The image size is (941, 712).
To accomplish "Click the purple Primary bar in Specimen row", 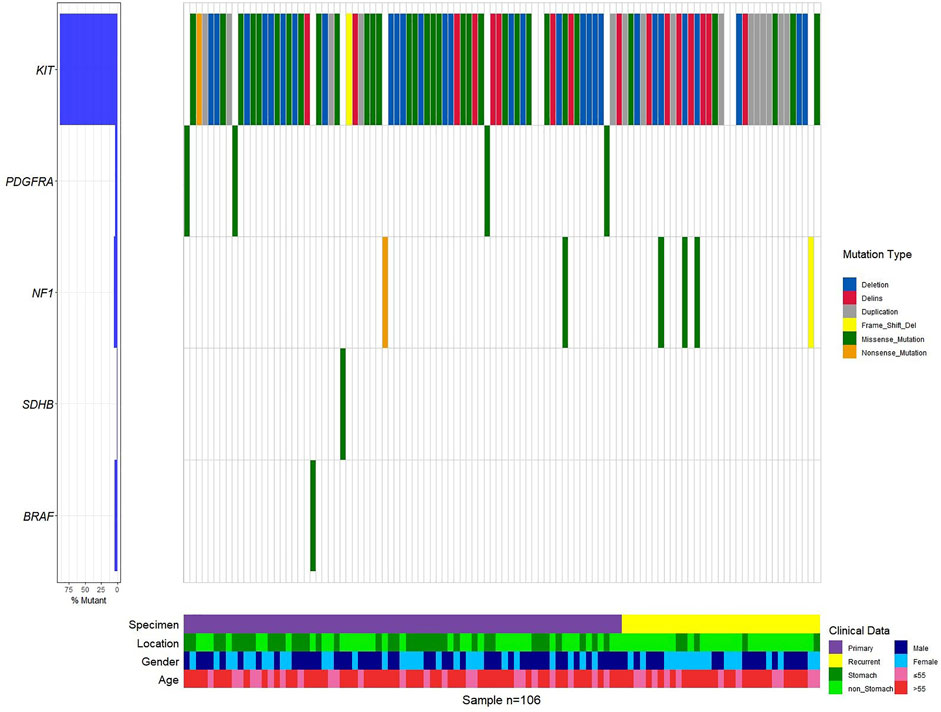I will 403,624.
